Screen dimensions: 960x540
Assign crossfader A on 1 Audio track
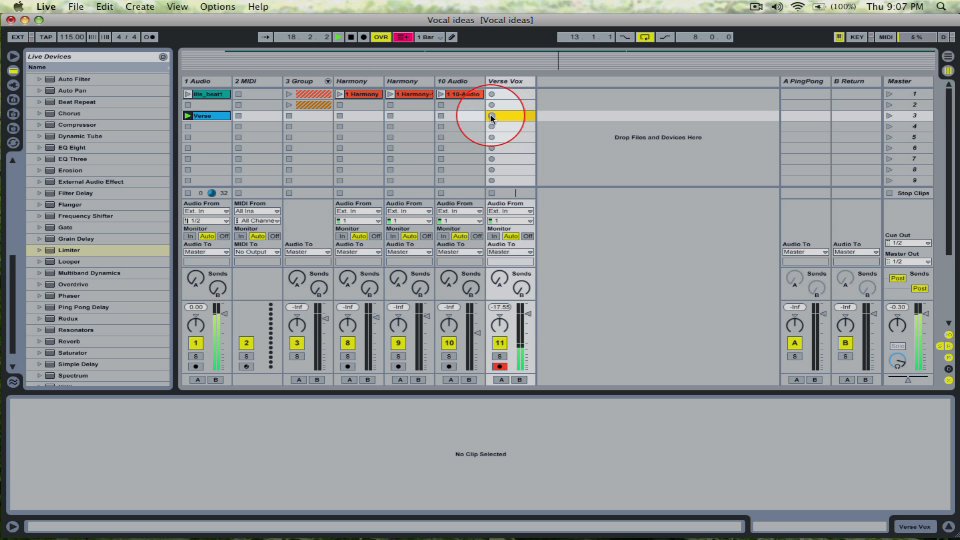click(197, 380)
